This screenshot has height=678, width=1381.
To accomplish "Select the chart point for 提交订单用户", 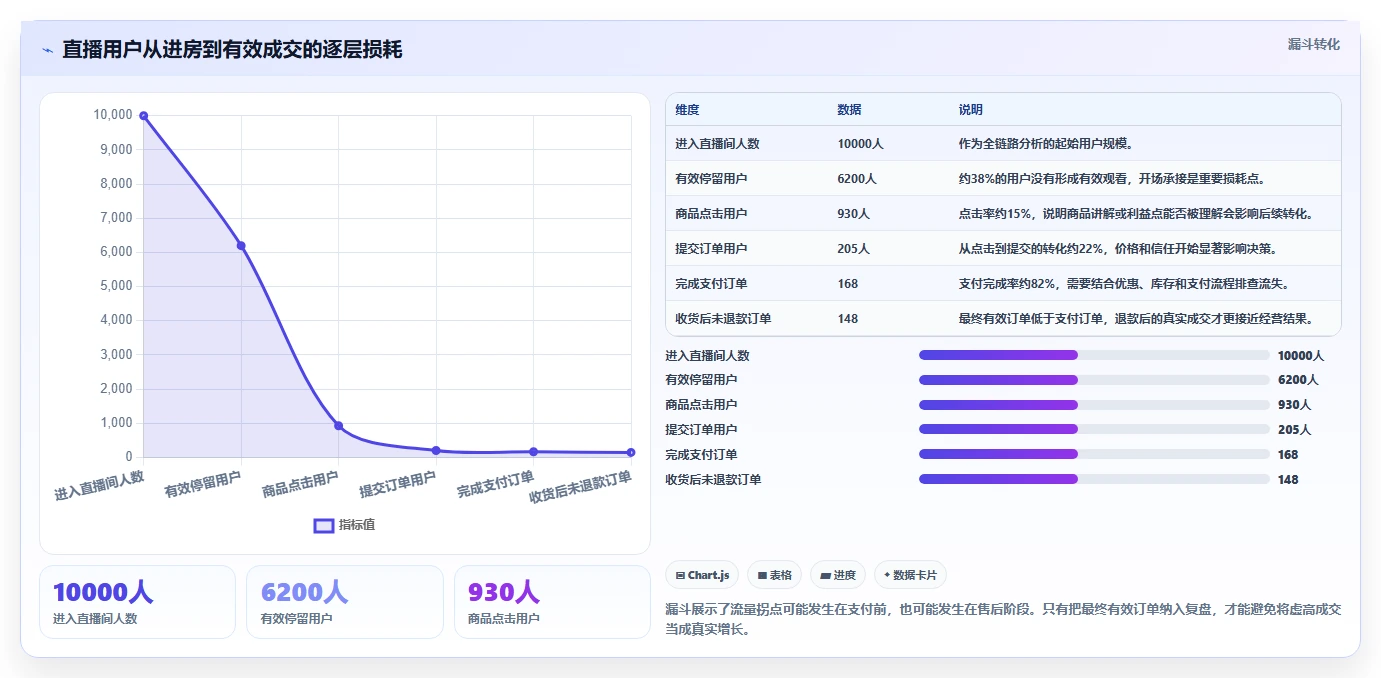I will [436, 451].
